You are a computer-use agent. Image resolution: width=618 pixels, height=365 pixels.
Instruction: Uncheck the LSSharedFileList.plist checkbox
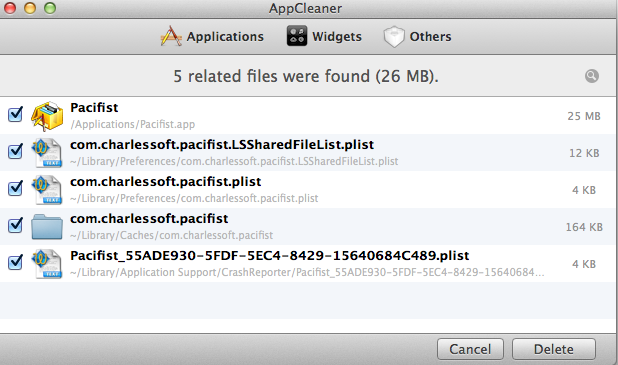(x=15, y=151)
